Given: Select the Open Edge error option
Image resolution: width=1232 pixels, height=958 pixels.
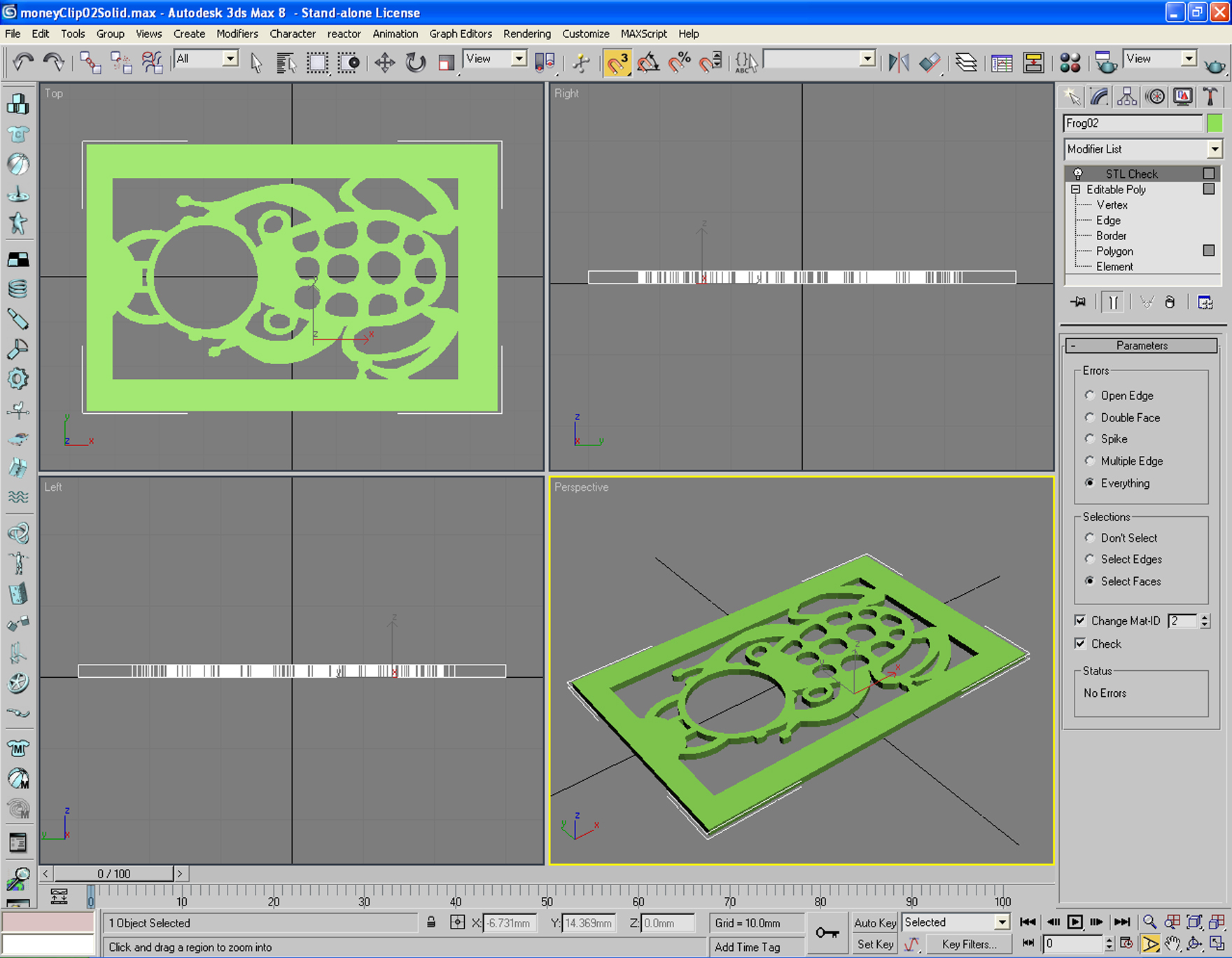Looking at the screenshot, I should (x=1090, y=395).
